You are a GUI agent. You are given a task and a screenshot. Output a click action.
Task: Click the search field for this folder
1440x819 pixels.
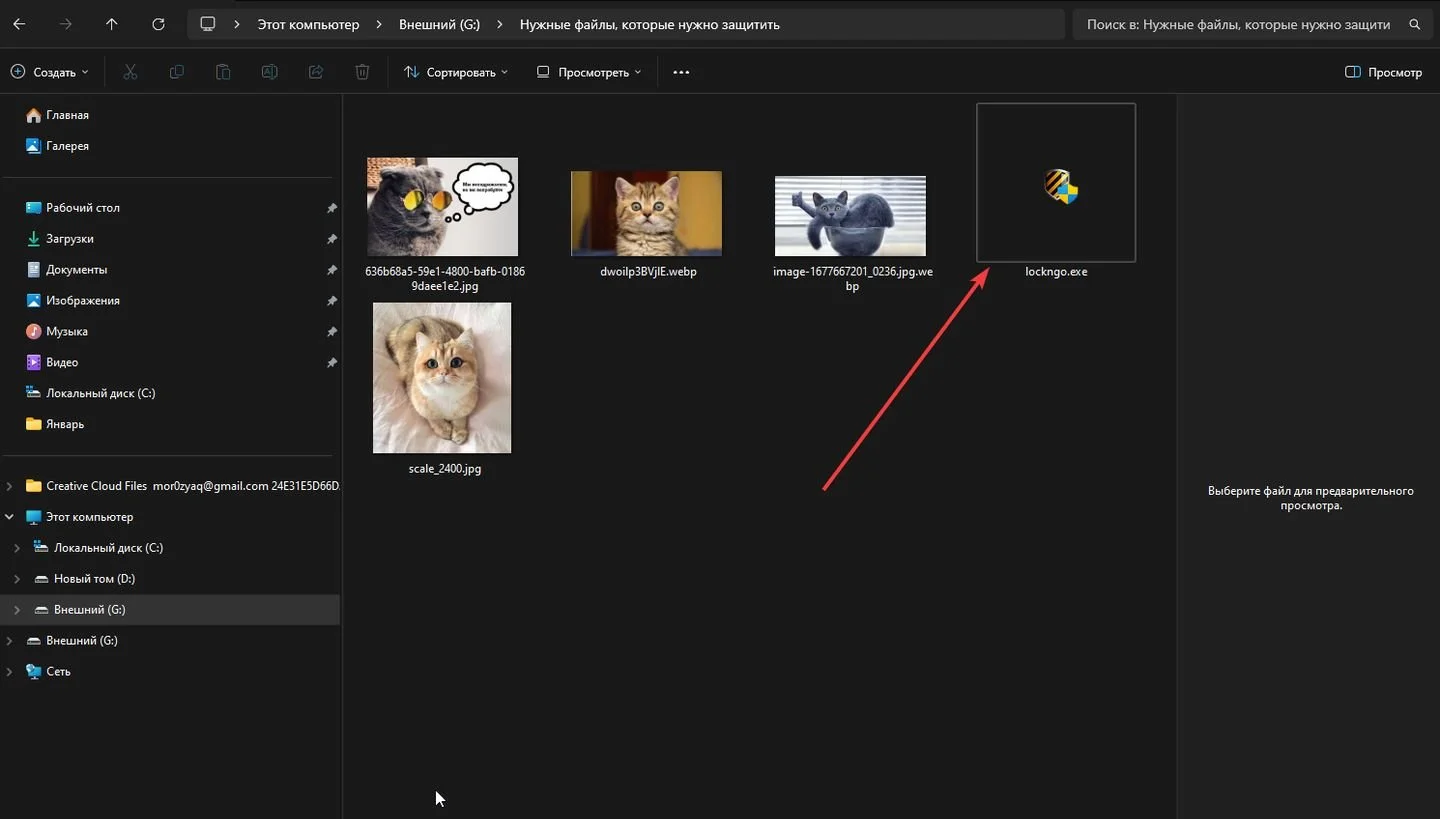click(1251, 24)
